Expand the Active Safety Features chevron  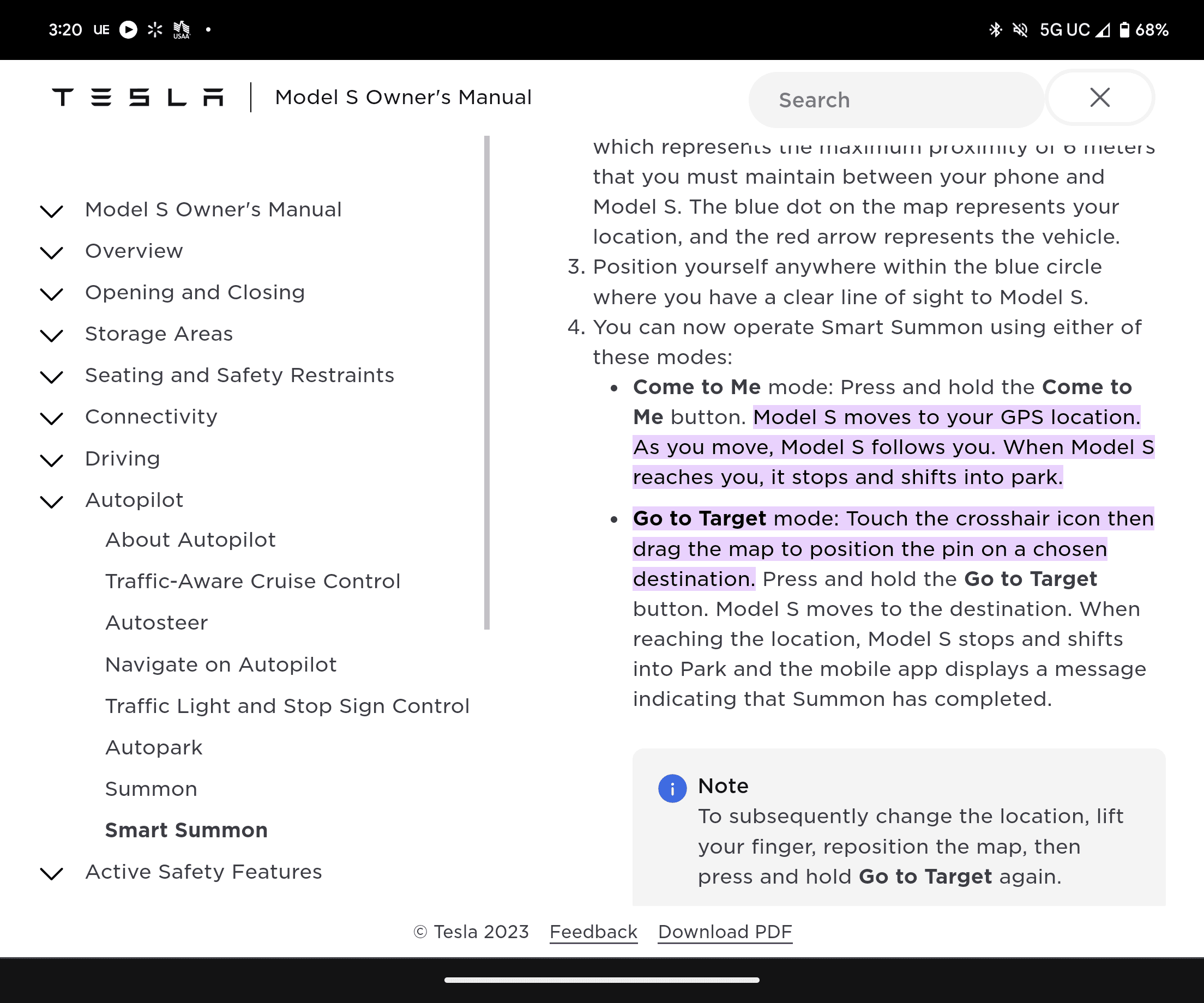point(52,873)
